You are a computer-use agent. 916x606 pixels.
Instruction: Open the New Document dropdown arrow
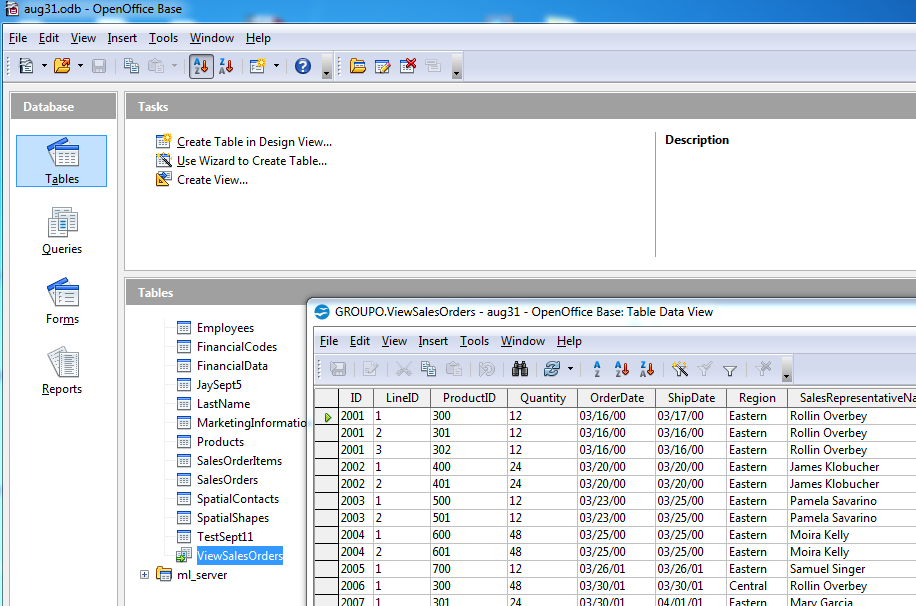click(x=44, y=66)
